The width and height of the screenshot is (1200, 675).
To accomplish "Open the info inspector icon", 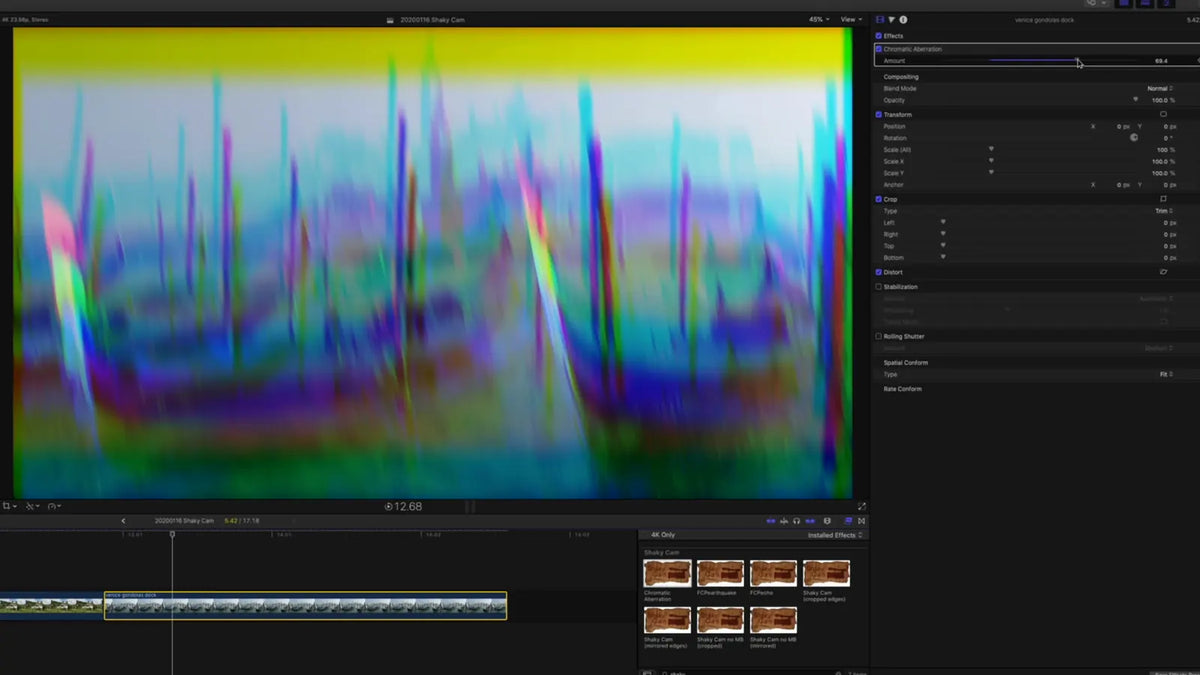I will pyautogui.click(x=903, y=19).
